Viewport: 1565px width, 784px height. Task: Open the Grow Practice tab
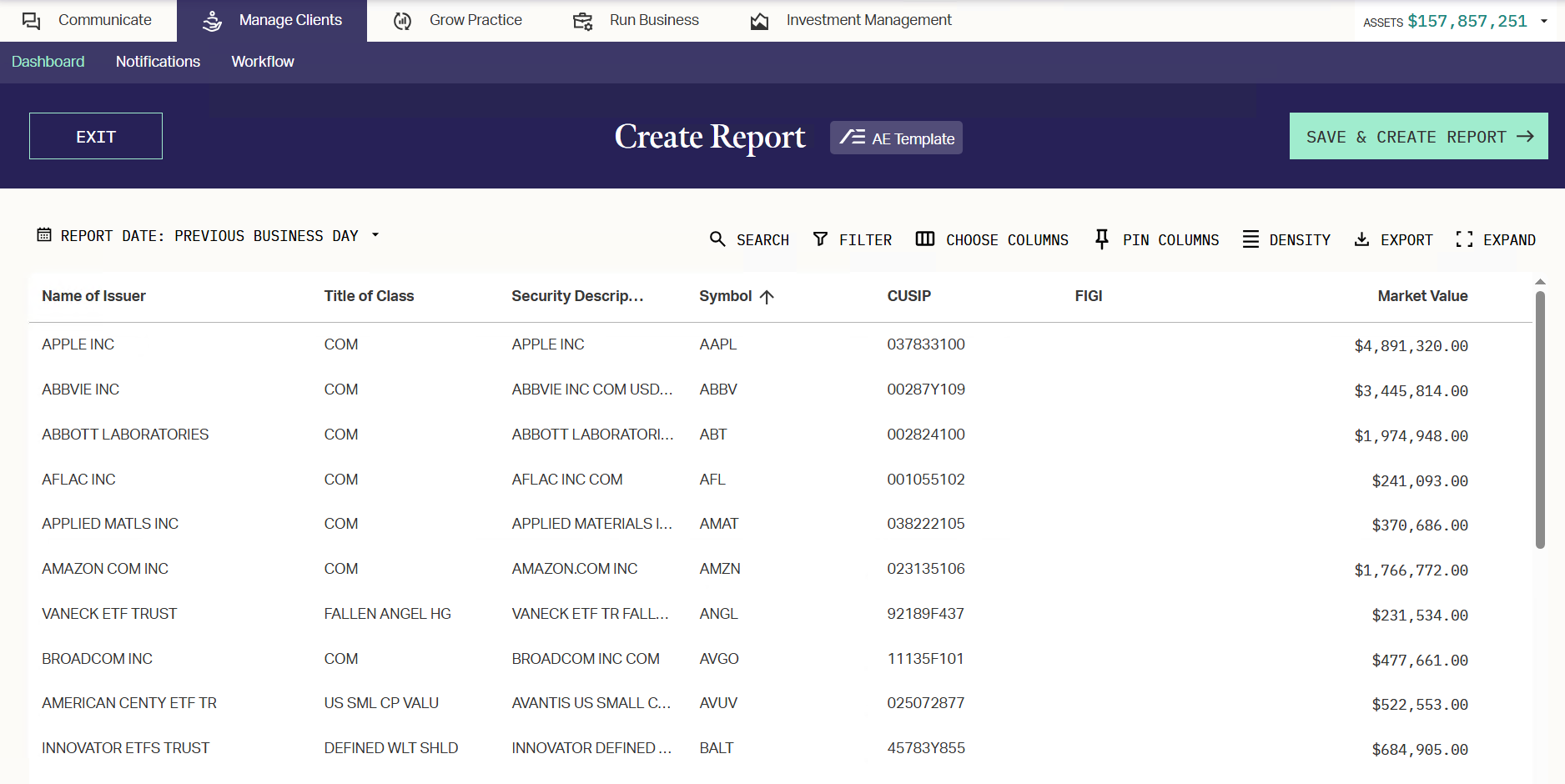(458, 21)
